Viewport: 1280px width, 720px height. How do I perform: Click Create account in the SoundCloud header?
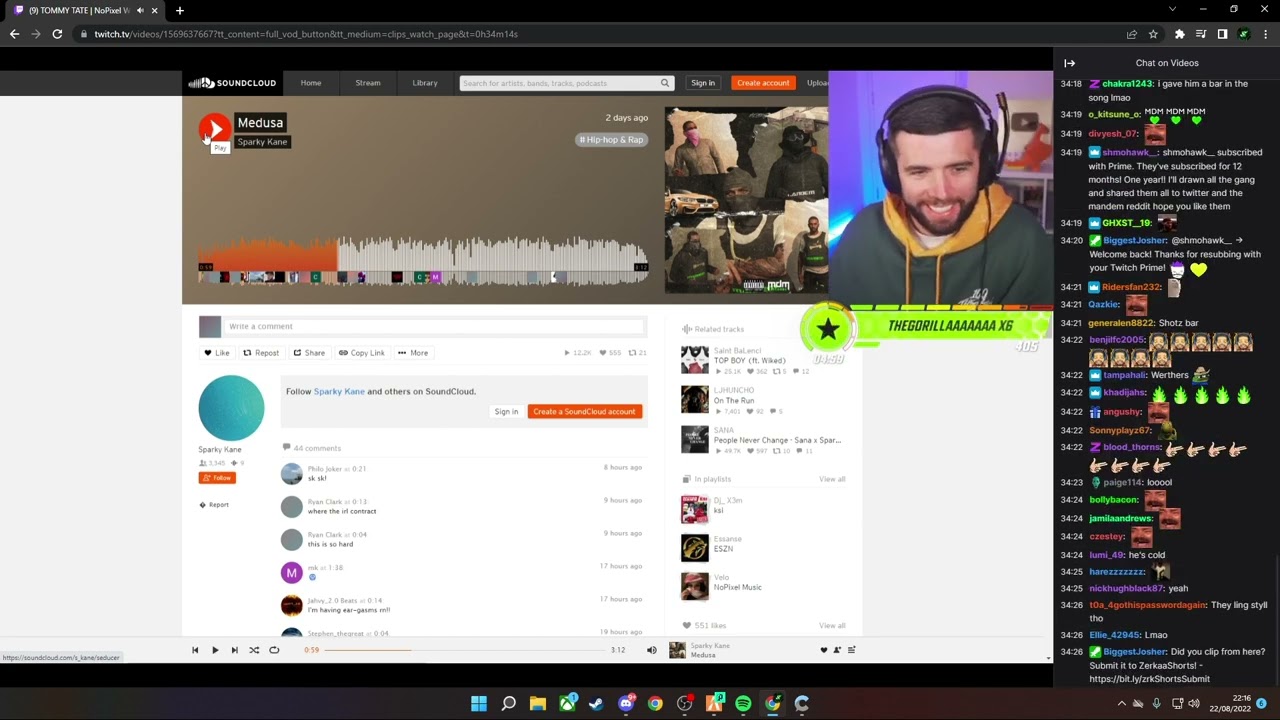[763, 83]
